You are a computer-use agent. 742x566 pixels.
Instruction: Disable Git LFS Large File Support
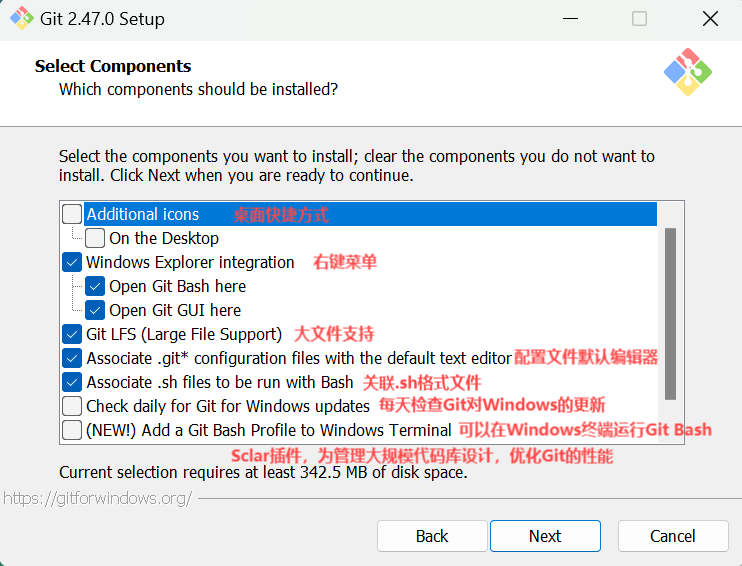pyautogui.click(x=72, y=334)
